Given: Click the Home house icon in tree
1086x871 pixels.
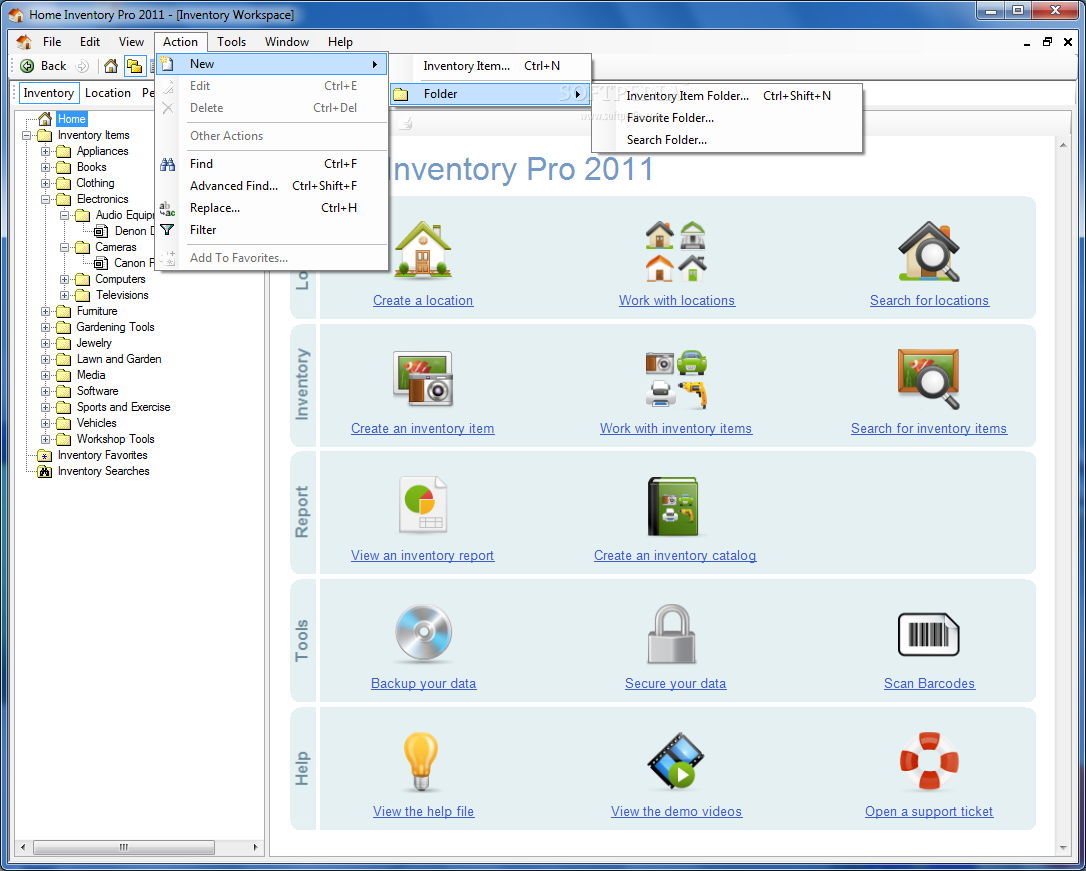Looking at the screenshot, I should tap(45, 118).
